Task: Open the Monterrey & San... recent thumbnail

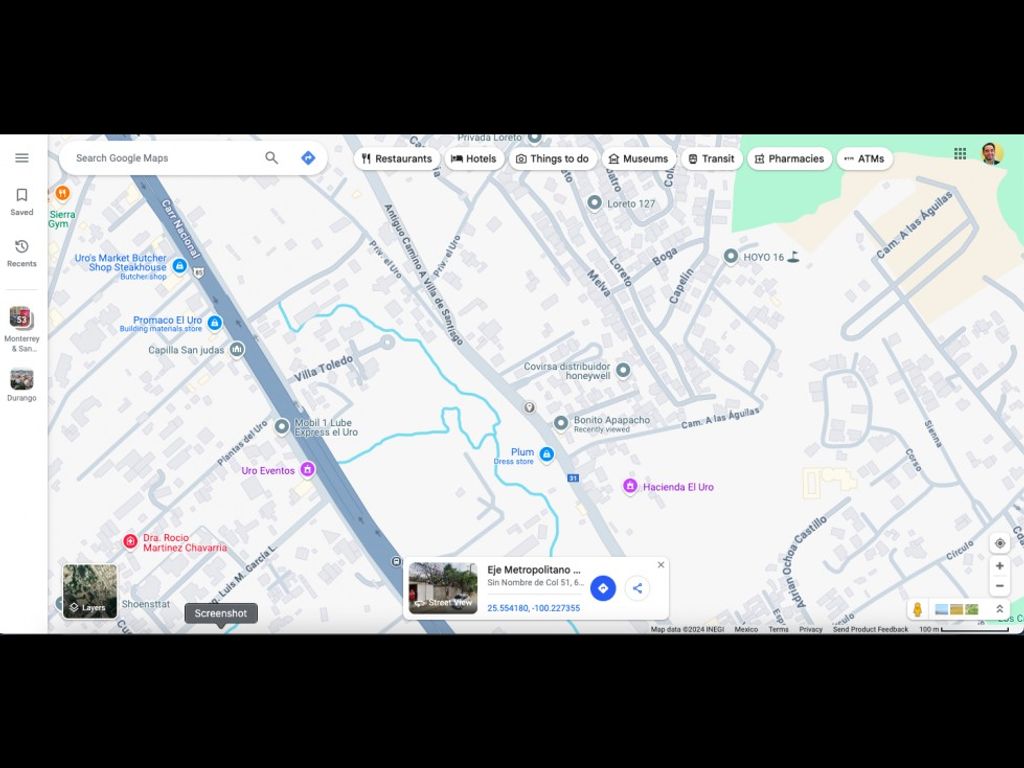Action: pos(22,329)
